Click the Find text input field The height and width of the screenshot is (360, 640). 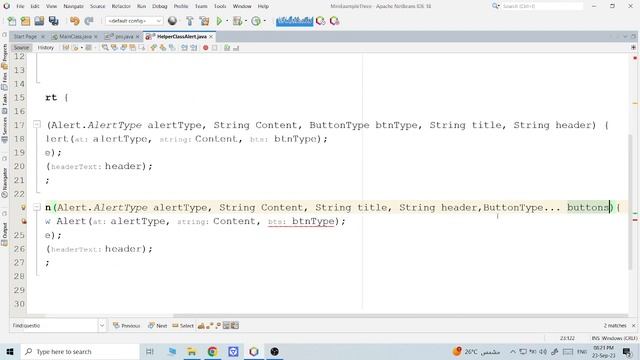pyautogui.click(x=54, y=326)
